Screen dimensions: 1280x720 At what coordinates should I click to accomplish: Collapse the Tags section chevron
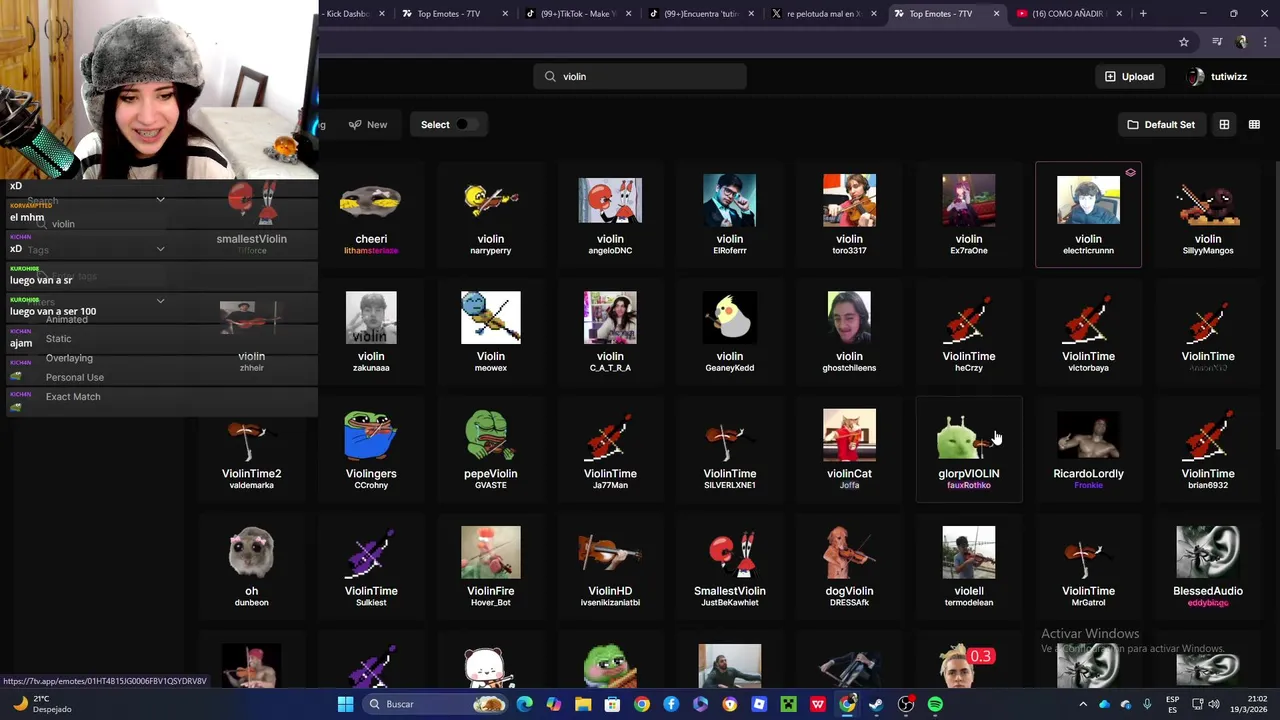tap(160, 249)
